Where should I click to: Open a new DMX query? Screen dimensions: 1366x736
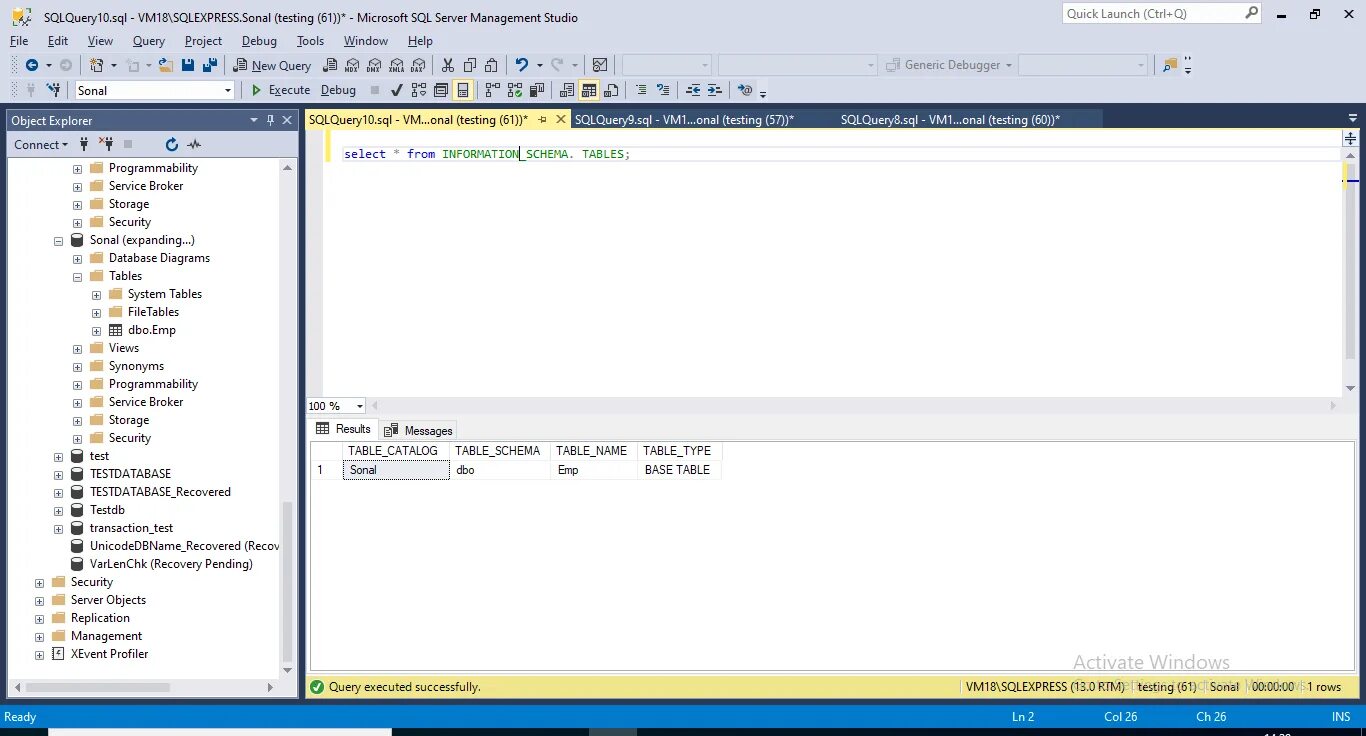(x=373, y=65)
